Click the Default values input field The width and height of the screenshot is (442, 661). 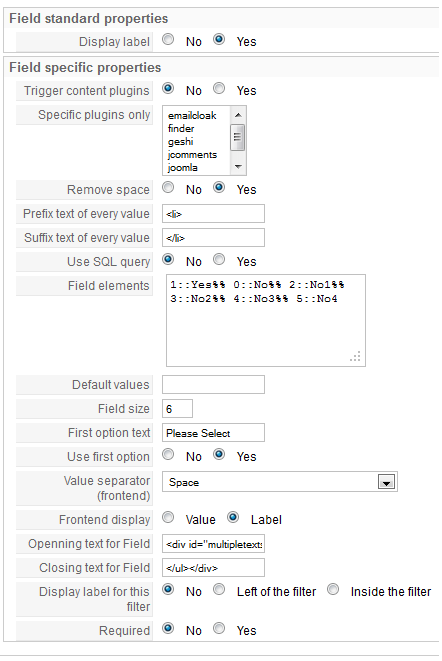click(213, 384)
